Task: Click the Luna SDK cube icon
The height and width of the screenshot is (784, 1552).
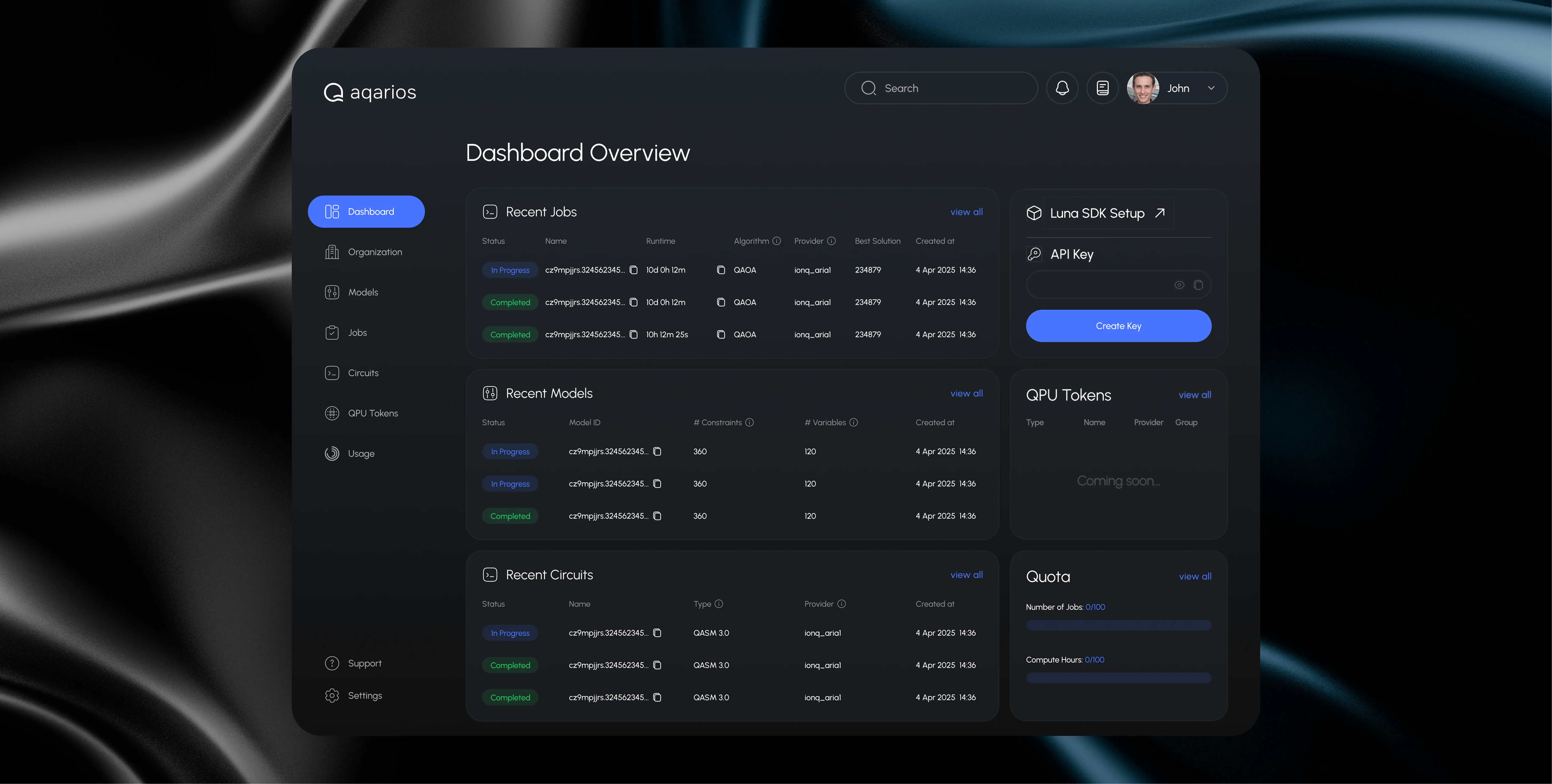Action: [1034, 213]
